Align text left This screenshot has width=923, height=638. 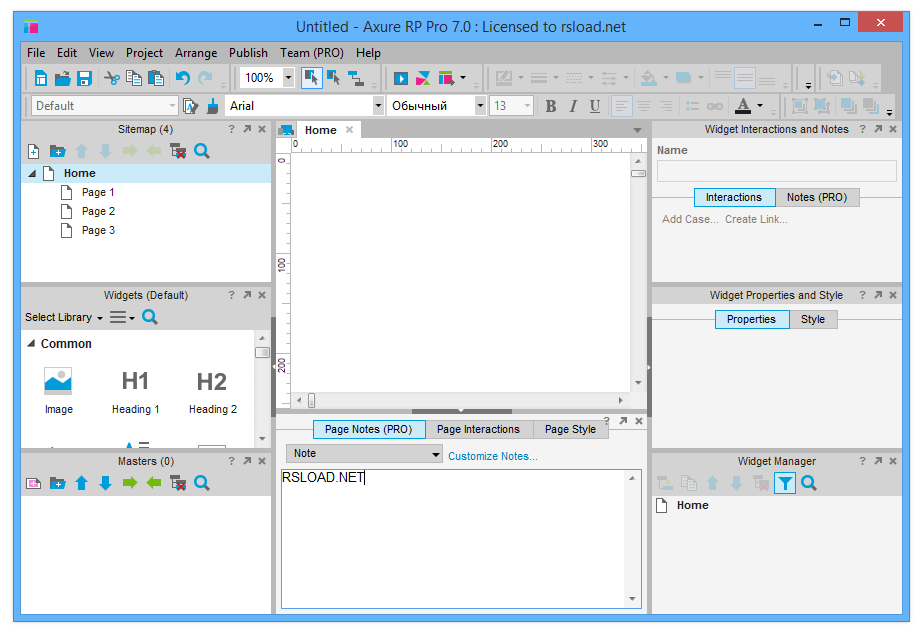[x=621, y=106]
